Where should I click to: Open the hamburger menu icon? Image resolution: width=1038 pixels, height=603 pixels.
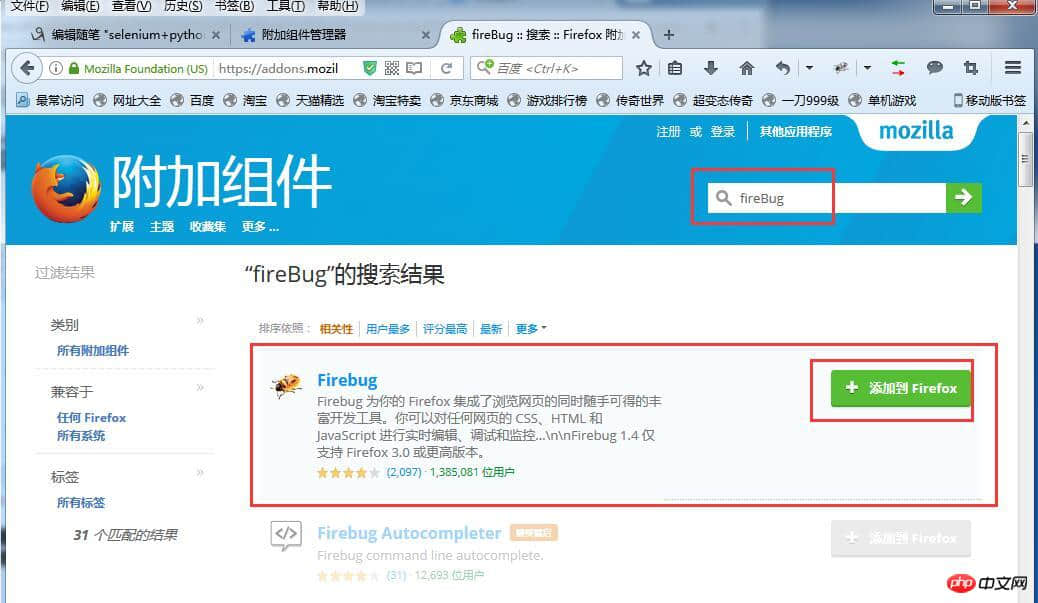(x=1012, y=68)
